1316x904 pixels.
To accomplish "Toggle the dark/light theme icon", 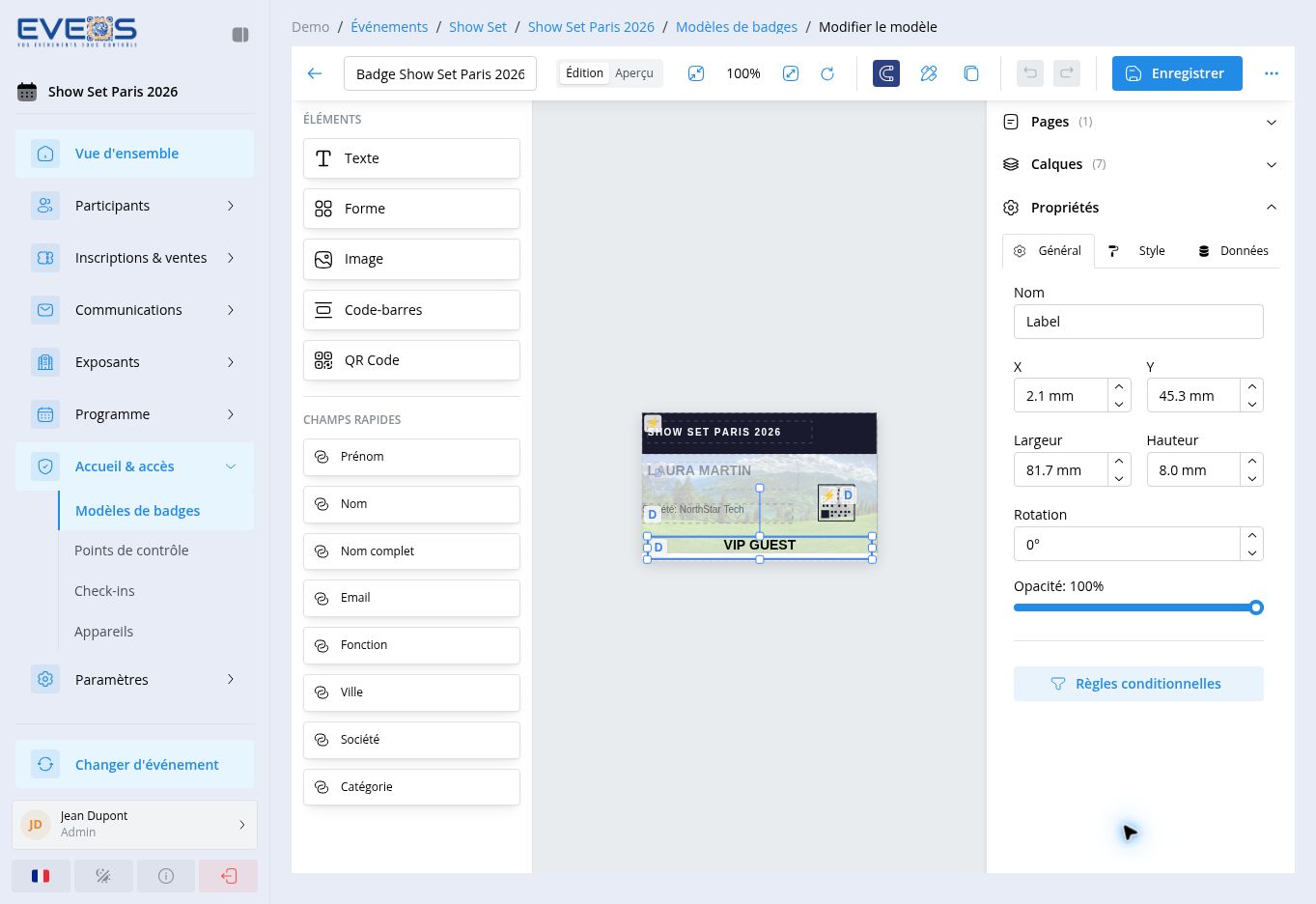I will pos(103,876).
